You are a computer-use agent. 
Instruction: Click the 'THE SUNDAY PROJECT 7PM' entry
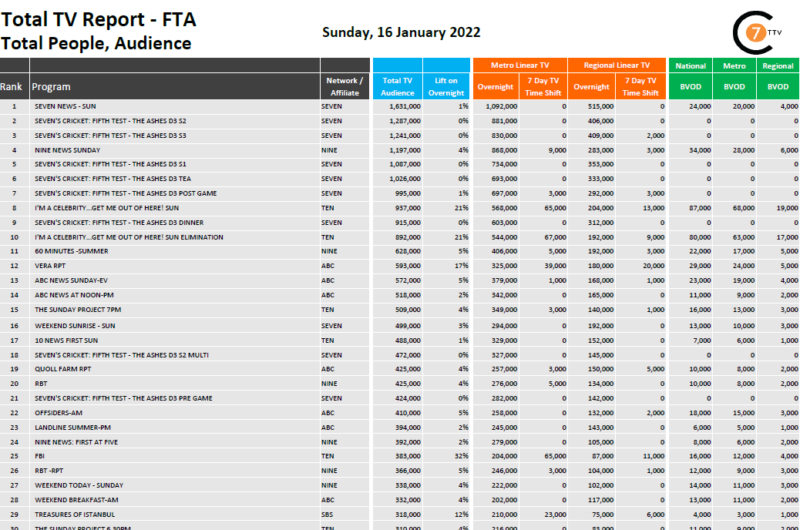77,310
